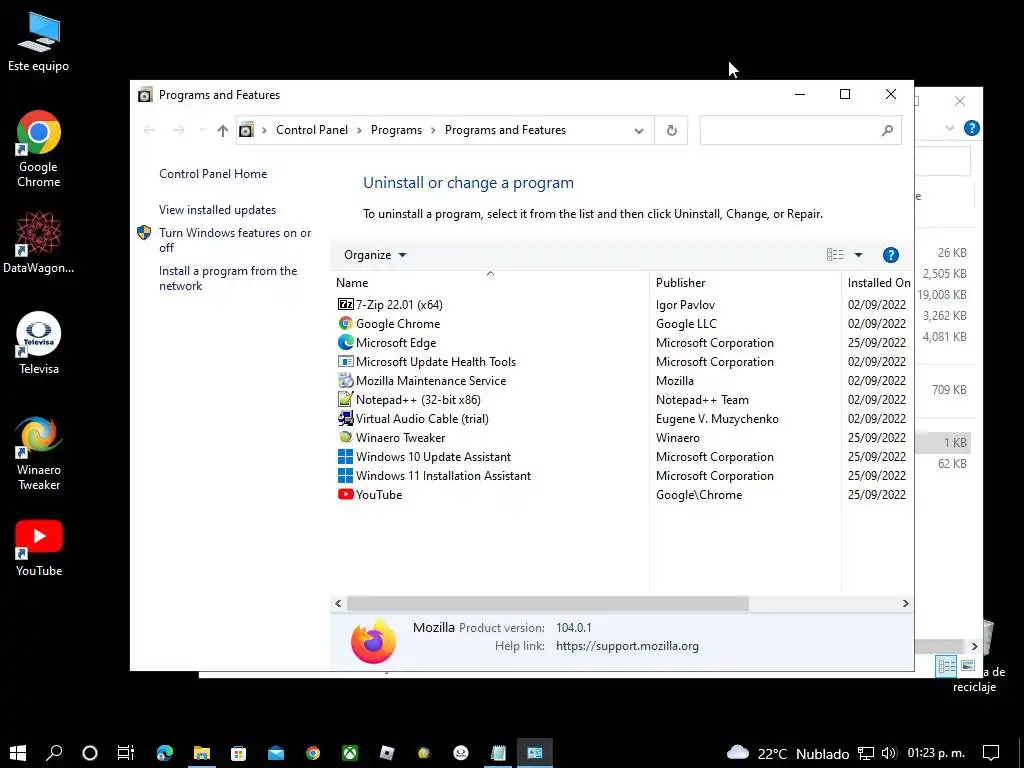
Task: Open the Mail app from the taskbar
Action: tap(276, 753)
